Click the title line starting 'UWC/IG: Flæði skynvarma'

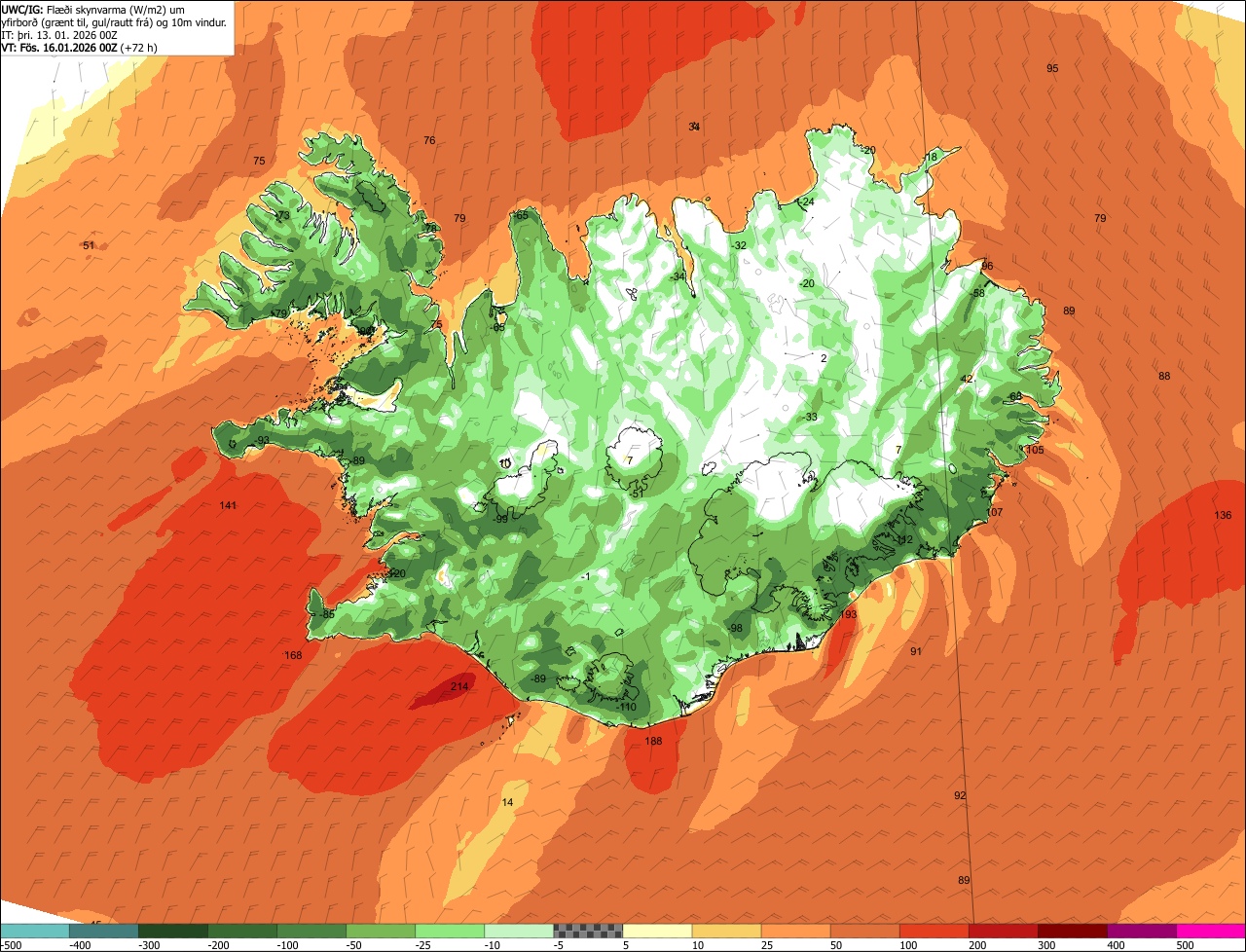93,9
